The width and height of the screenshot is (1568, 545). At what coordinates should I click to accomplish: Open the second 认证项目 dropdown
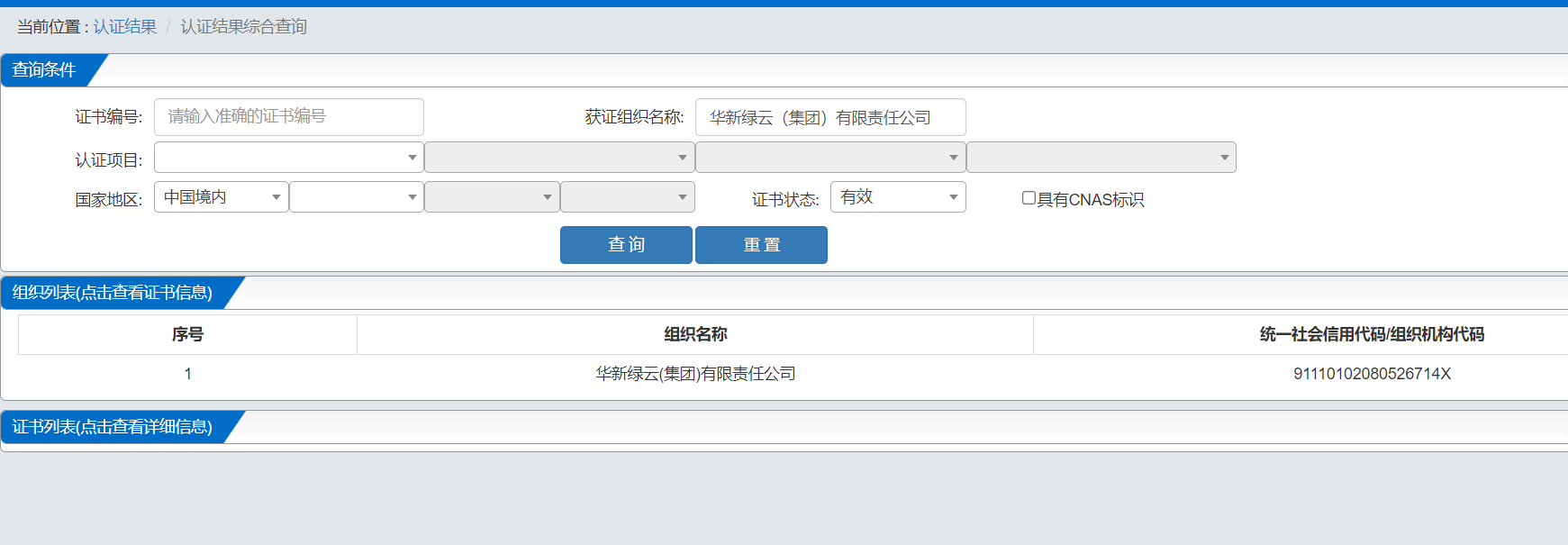[x=559, y=158]
